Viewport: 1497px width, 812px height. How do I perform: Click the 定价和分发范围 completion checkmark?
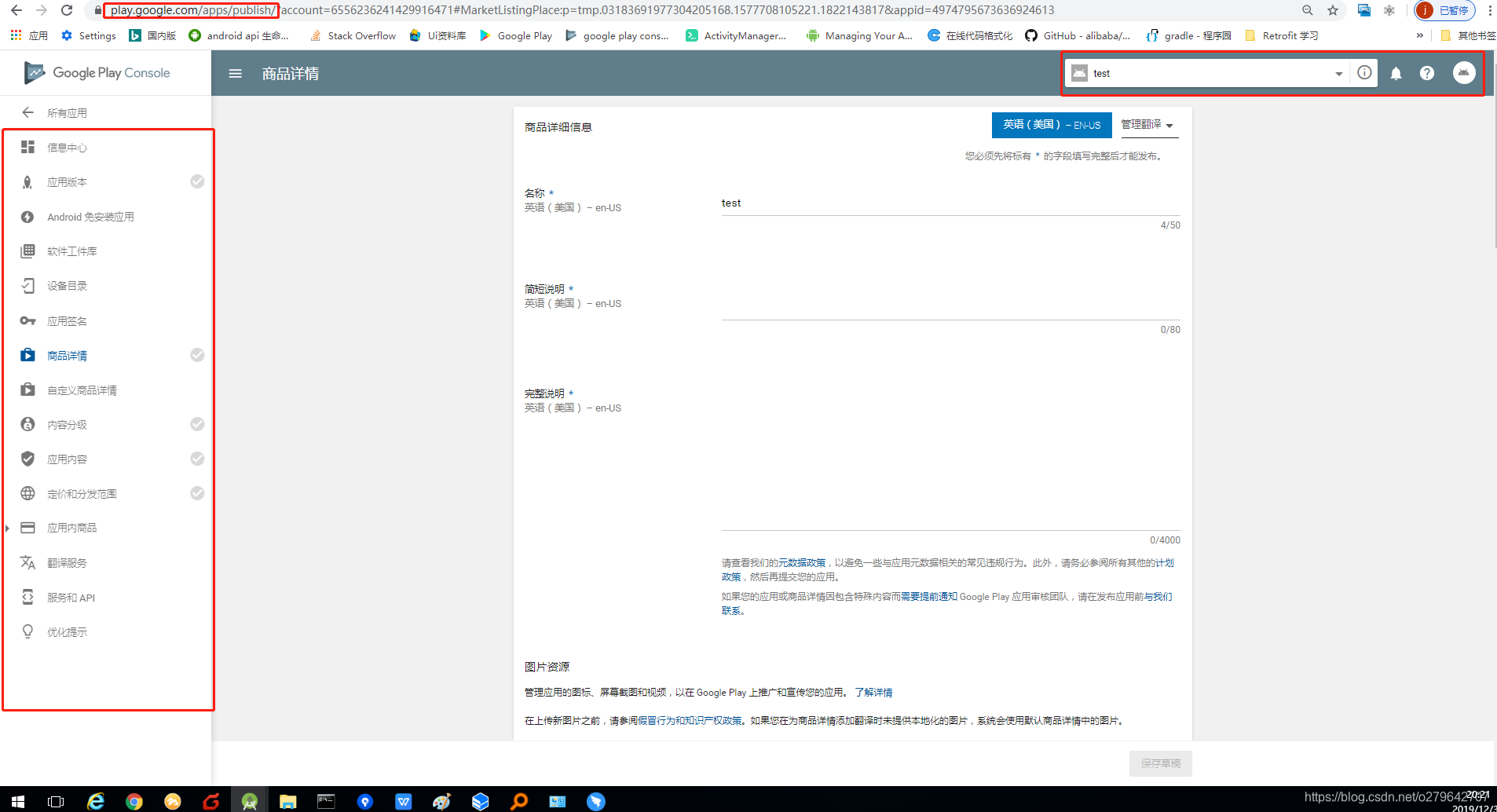click(197, 493)
